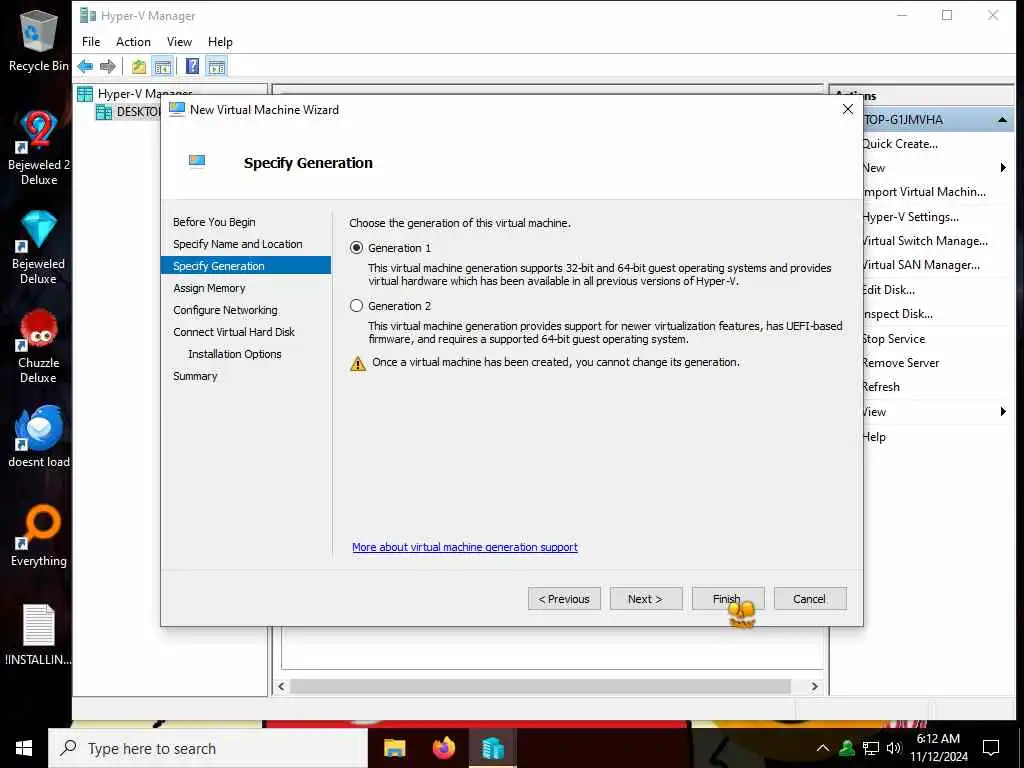Image resolution: width=1024 pixels, height=768 pixels.
Task: Select the Everything search desktop shortcut
Action: coord(39,536)
